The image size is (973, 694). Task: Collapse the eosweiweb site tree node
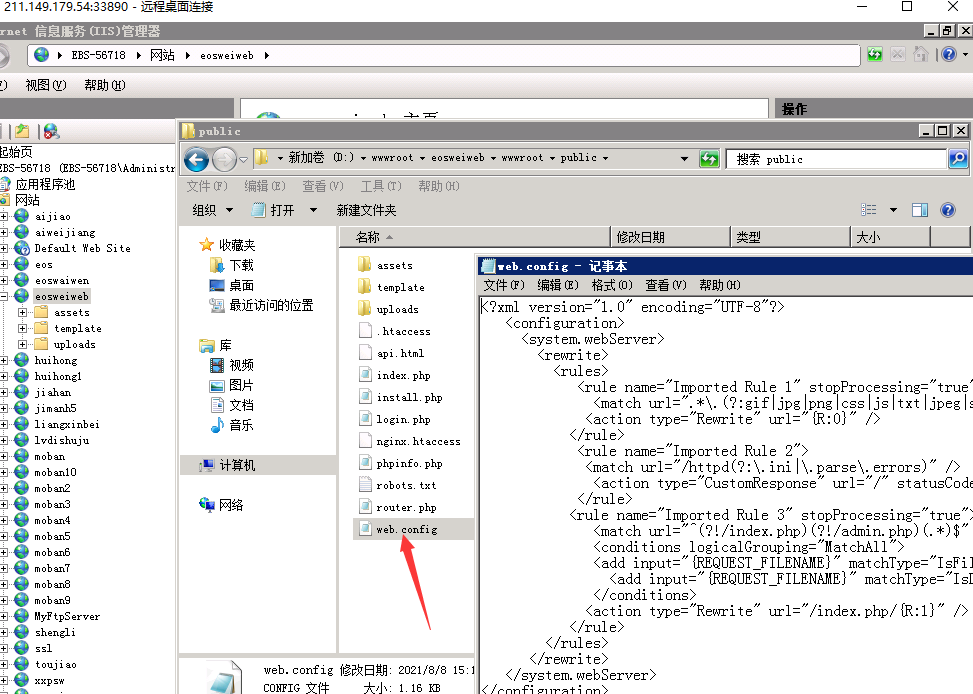(x=5, y=297)
